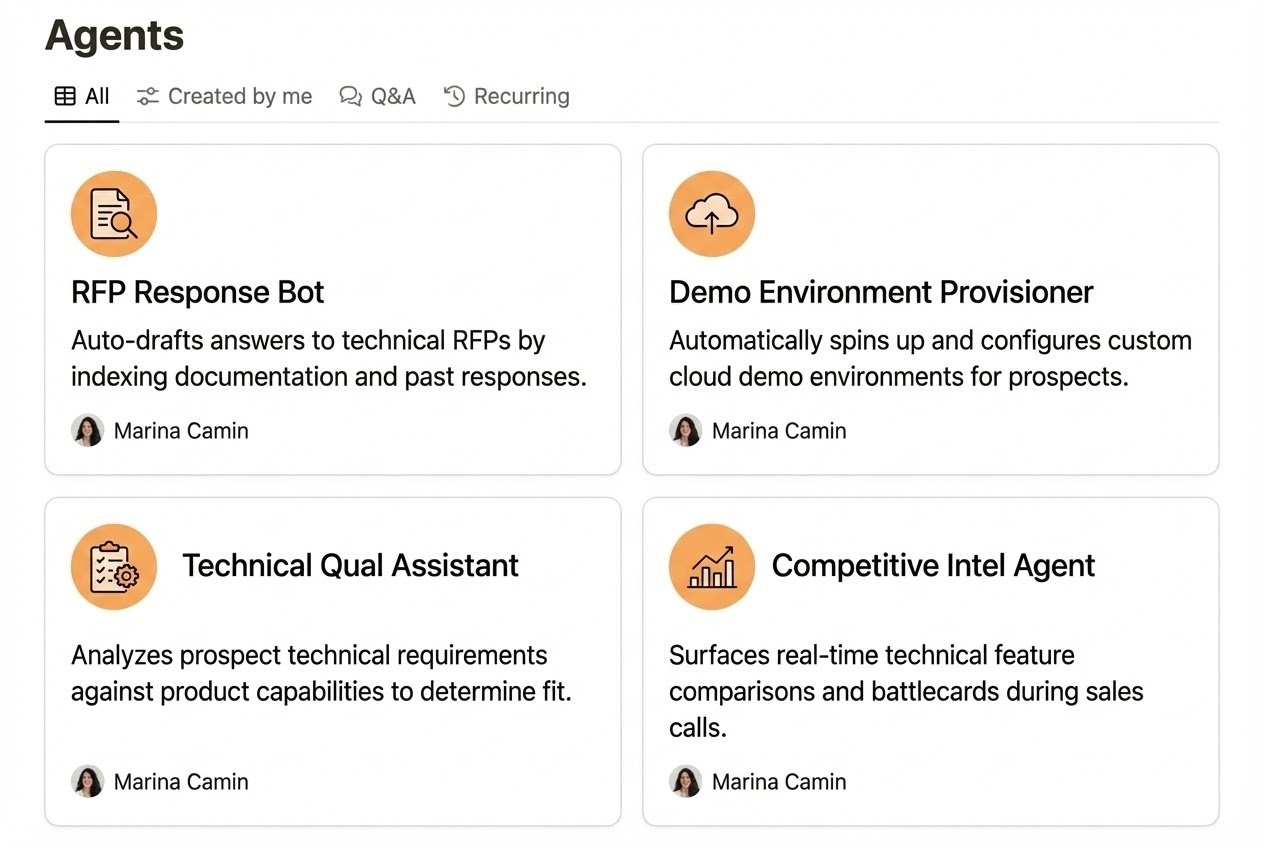Select the All tab
This screenshot has height=848, width=1264.
[x=96, y=95]
